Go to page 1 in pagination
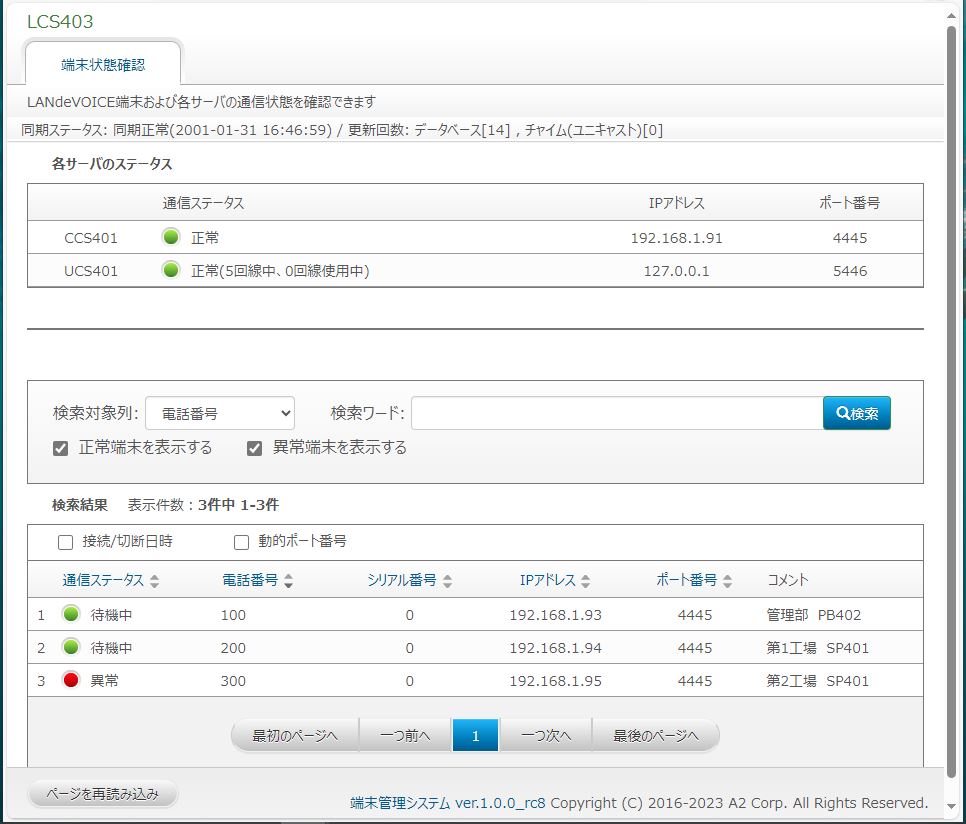 475,735
